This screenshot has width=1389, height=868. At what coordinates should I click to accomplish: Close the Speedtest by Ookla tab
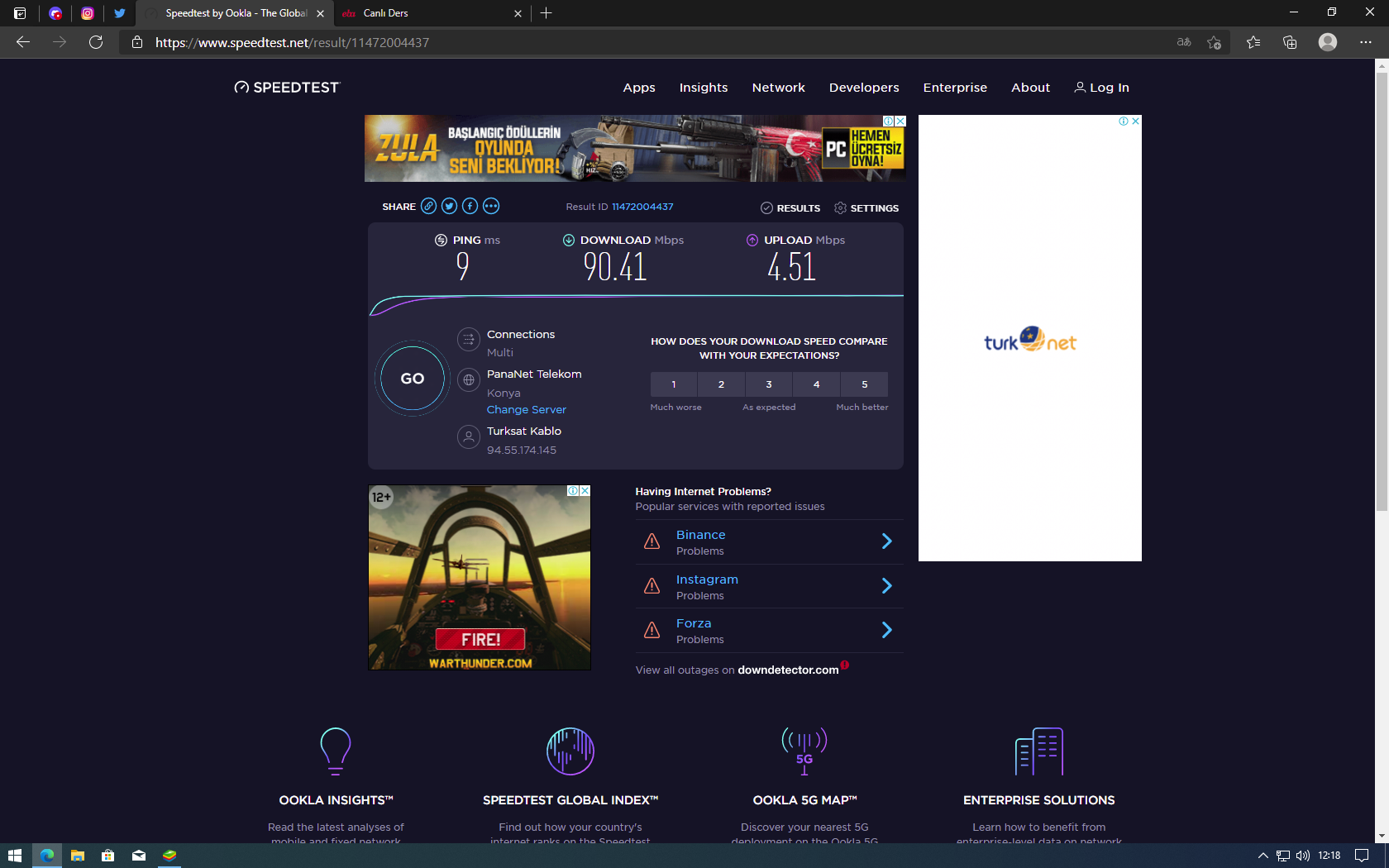click(320, 13)
